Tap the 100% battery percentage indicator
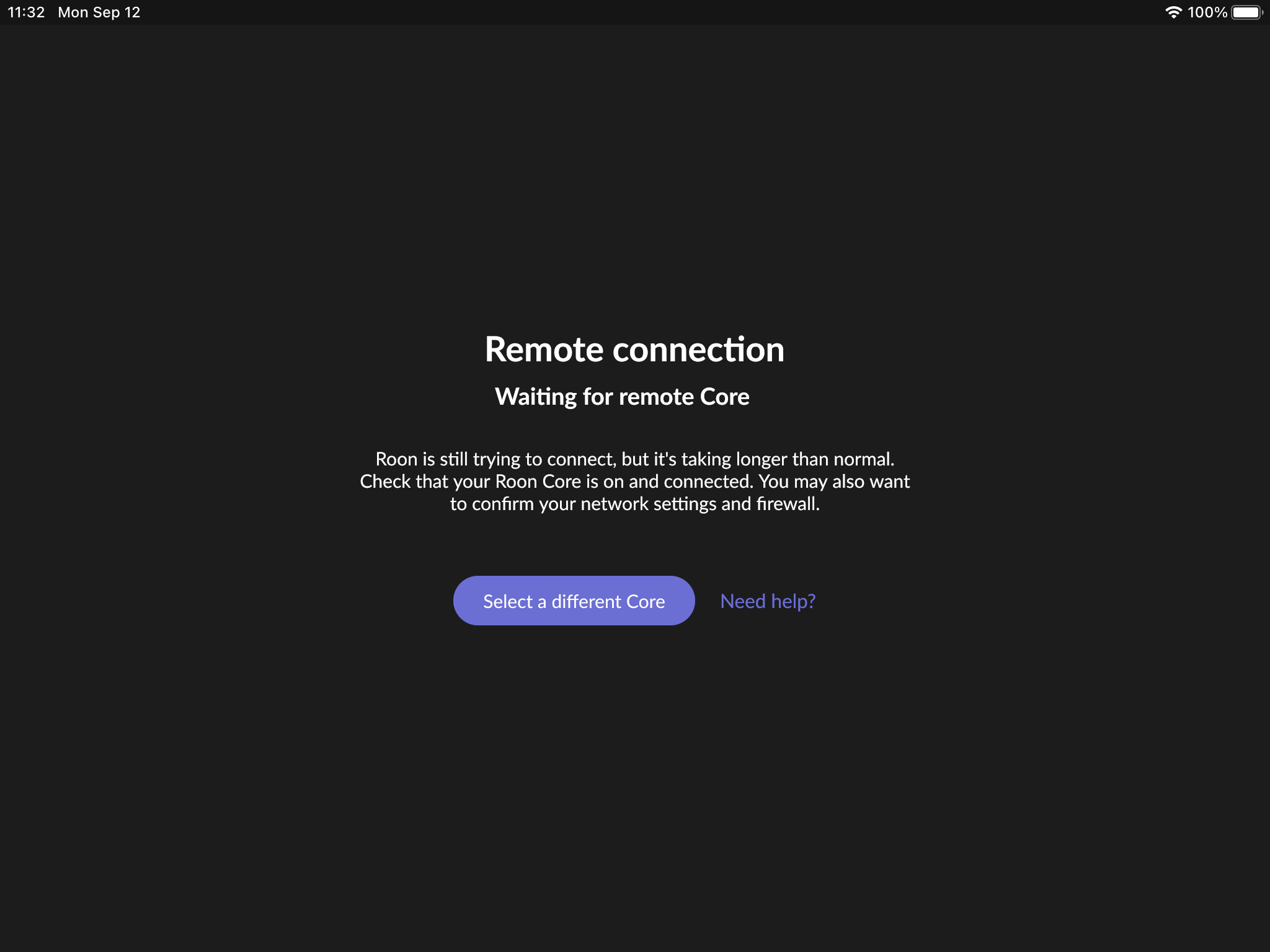This screenshot has width=1270, height=952. 1207,12
